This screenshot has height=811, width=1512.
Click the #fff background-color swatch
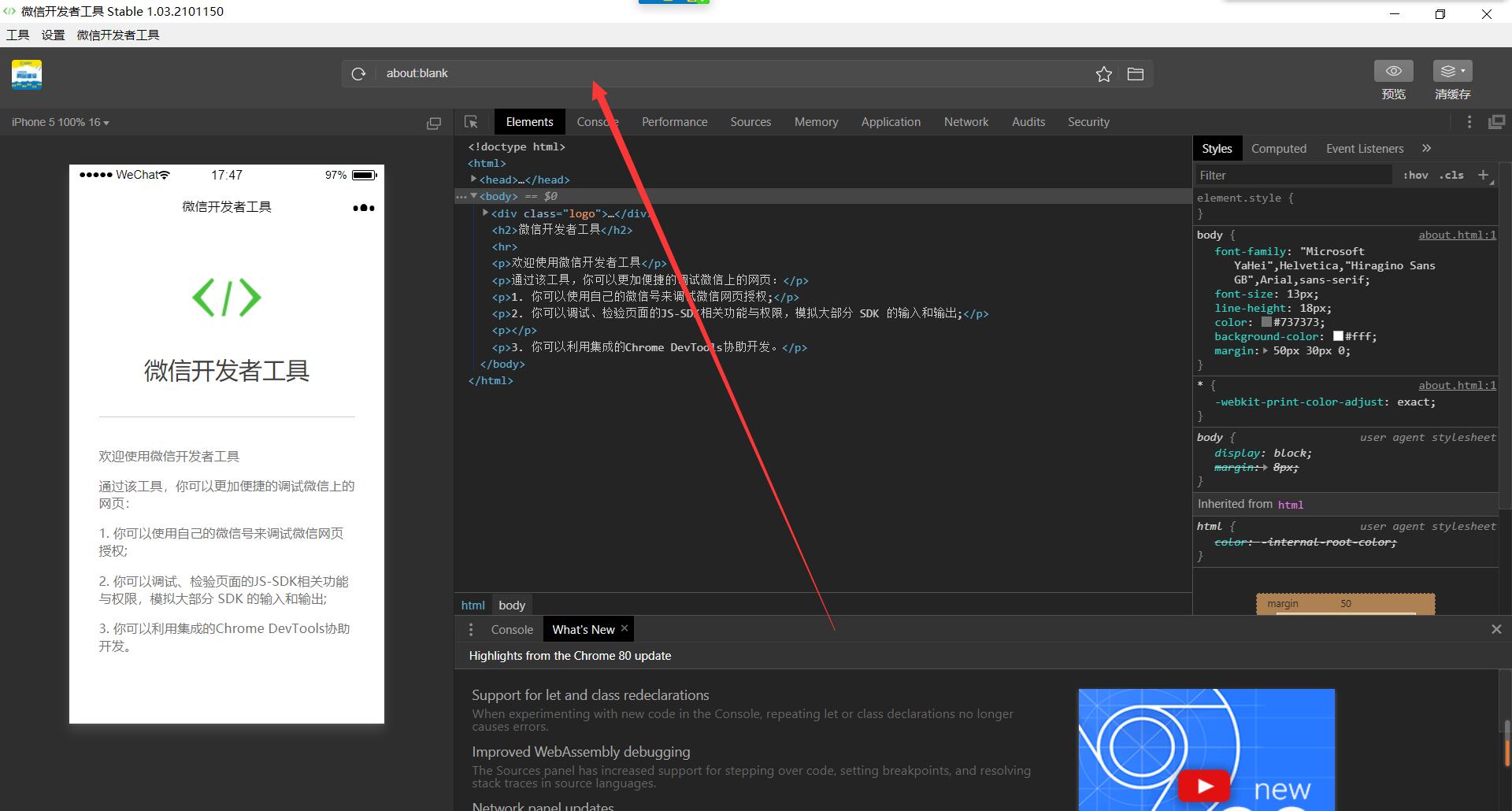pyautogui.click(x=1338, y=336)
